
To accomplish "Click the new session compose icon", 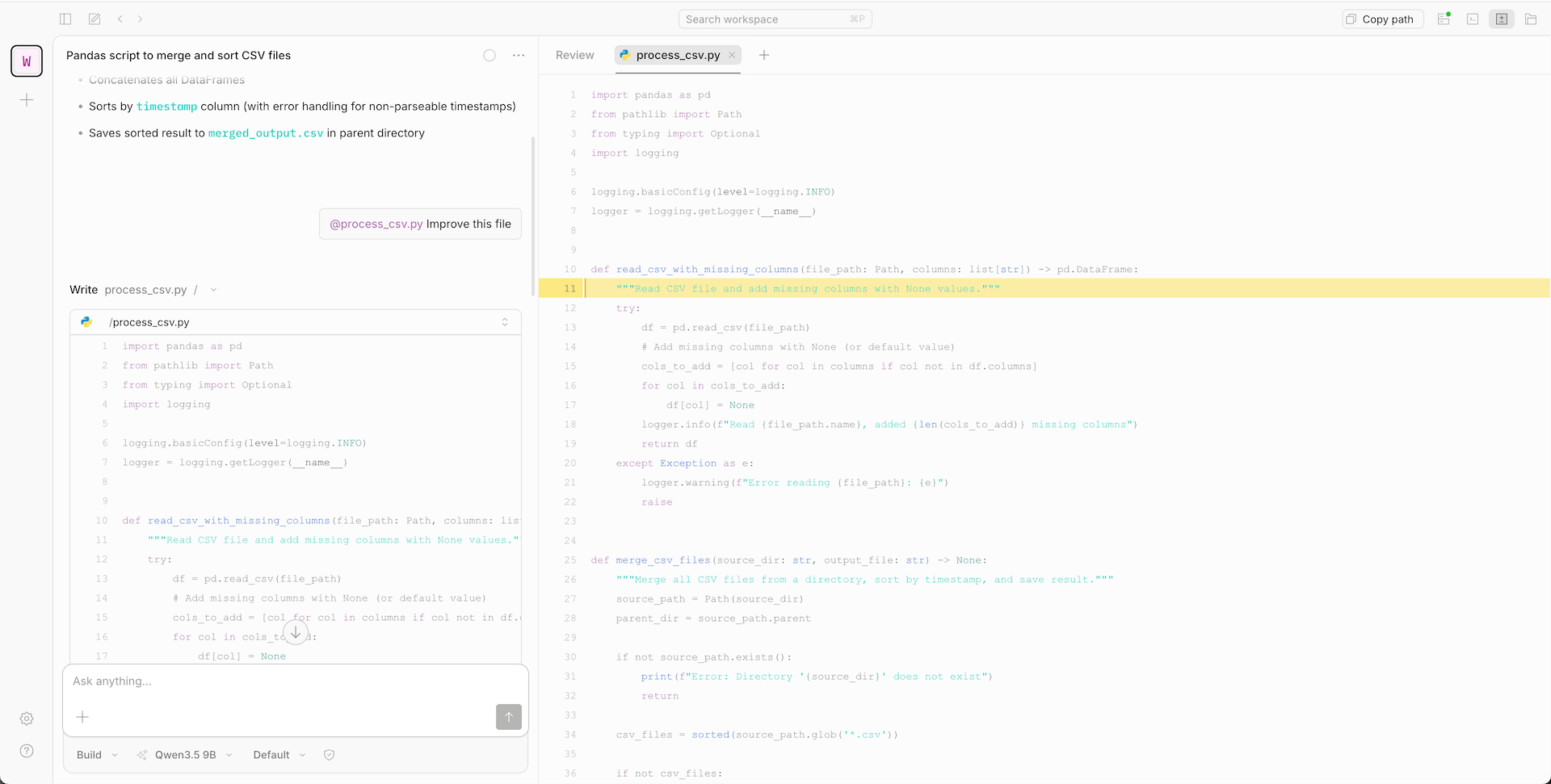I will (95, 19).
